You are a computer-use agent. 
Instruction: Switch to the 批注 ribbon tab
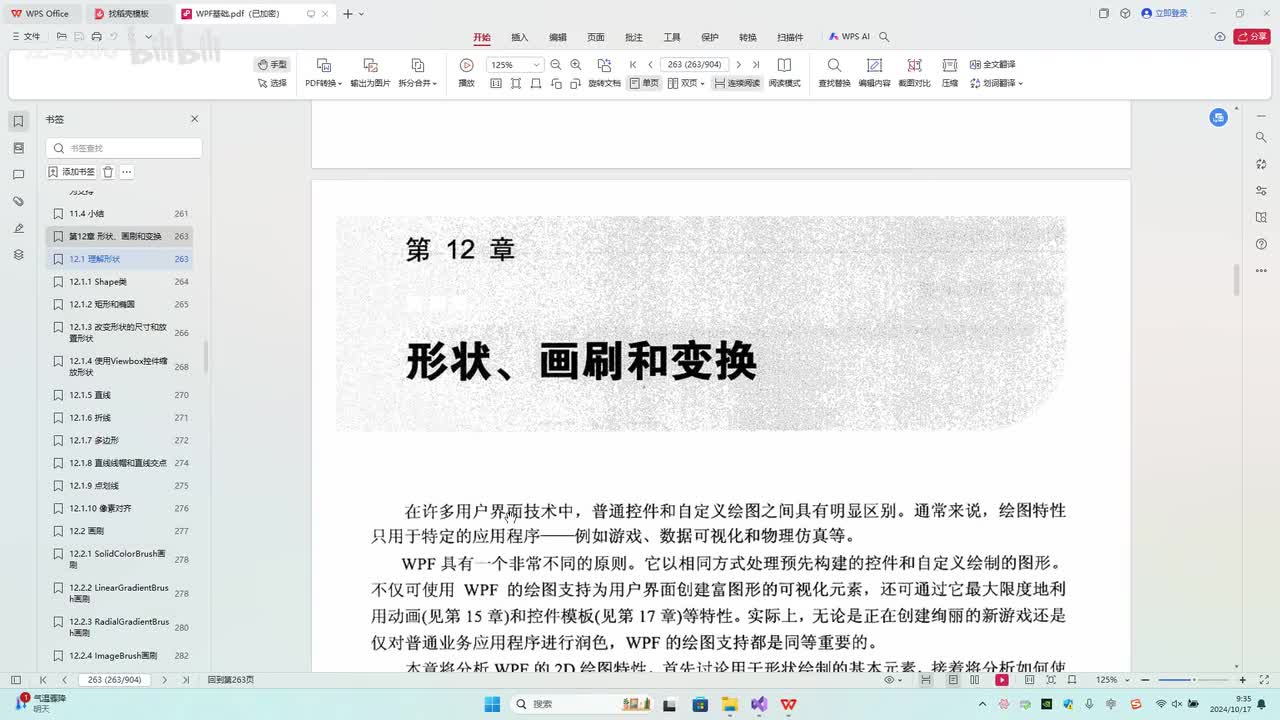point(634,37)
